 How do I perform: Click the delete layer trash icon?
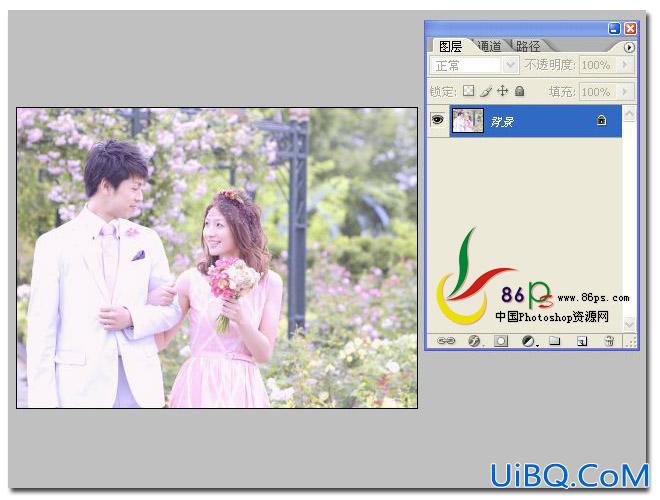(x=609, y=340)
